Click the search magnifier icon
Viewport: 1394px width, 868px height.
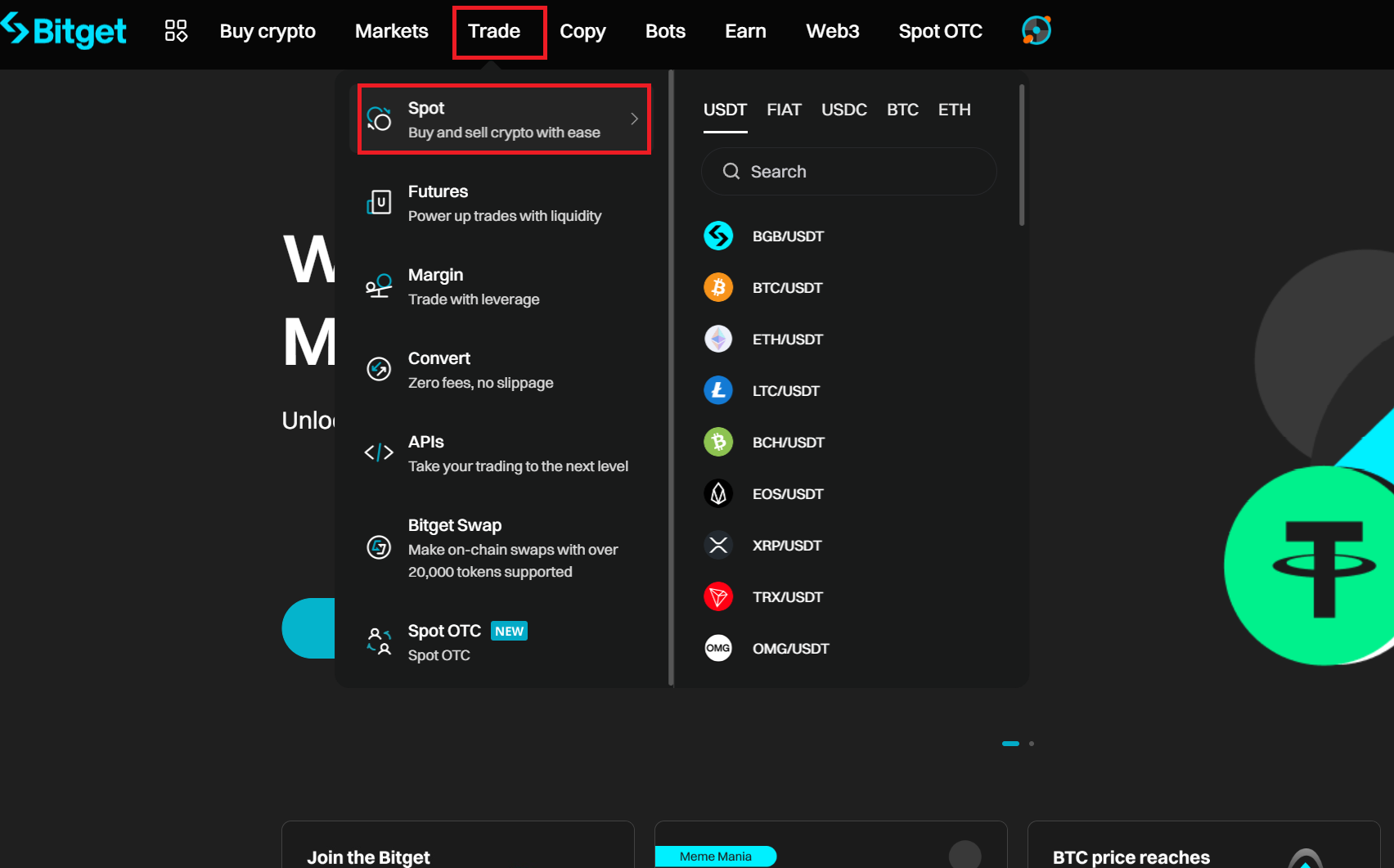point(731,171)
